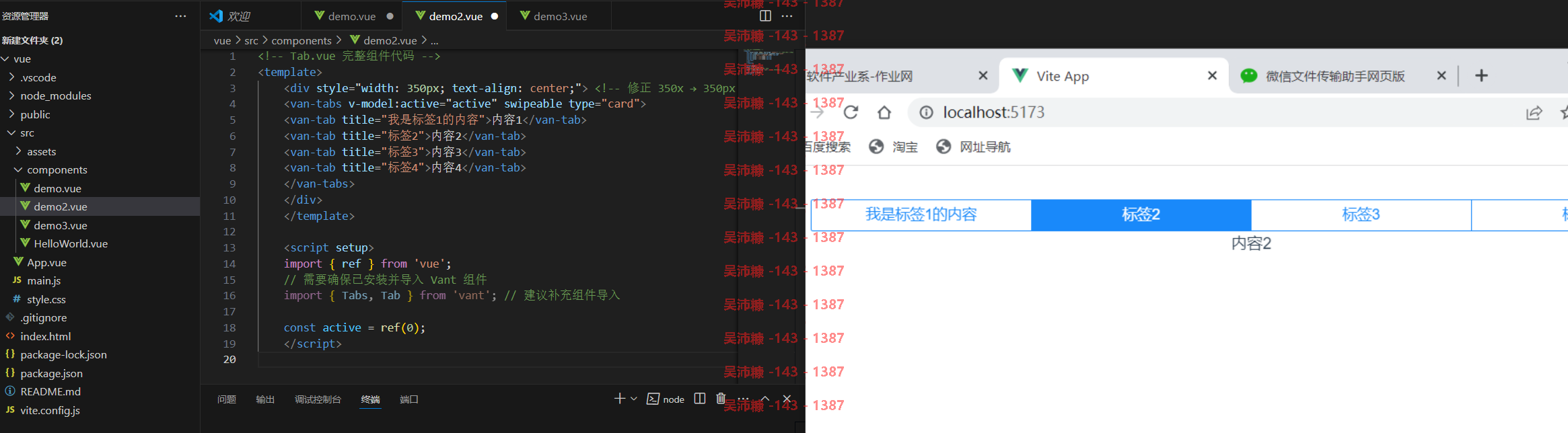Collapse the components folder
The image size is (1568, 433).
tap(18, 169)
